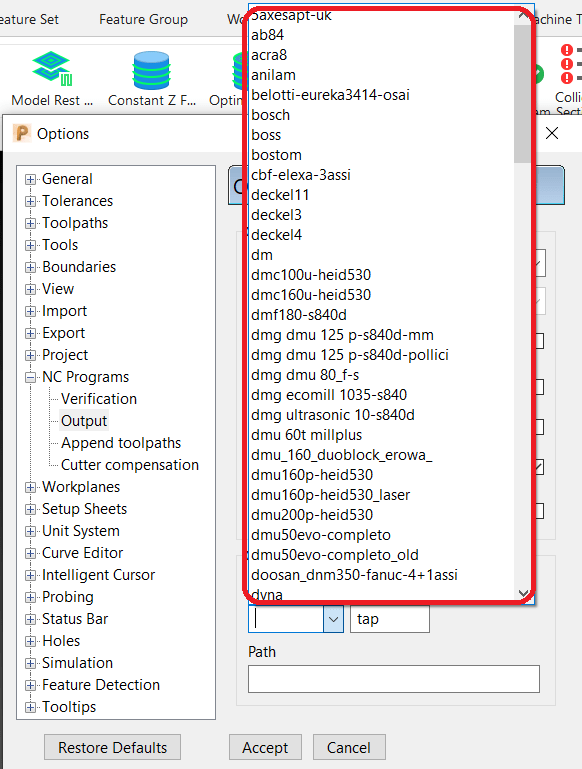Select Feature Detection tree item

tap(101, 685)
